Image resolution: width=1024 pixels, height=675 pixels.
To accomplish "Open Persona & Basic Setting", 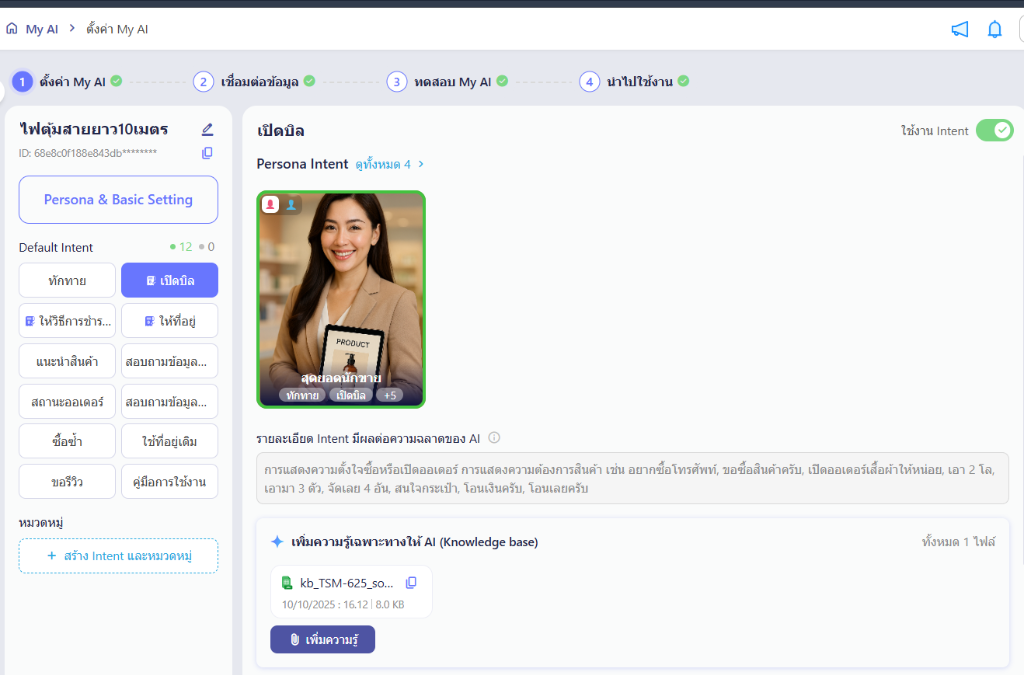I will (x=118, y=199).
